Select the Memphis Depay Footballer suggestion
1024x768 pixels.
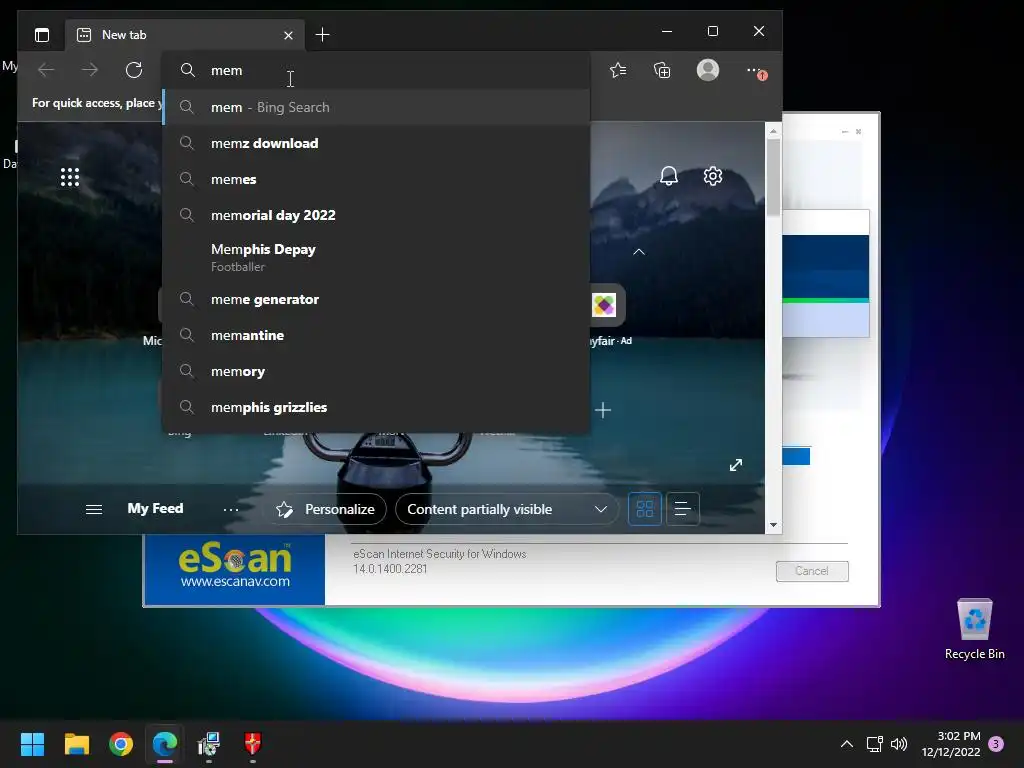[376, 257]
